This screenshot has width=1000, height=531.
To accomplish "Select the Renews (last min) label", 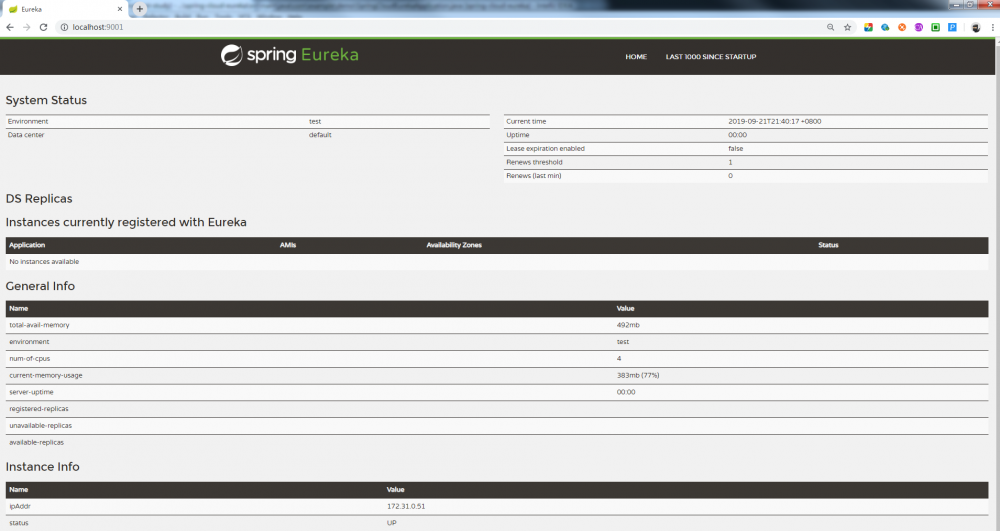I will click(x=533, y=176).
